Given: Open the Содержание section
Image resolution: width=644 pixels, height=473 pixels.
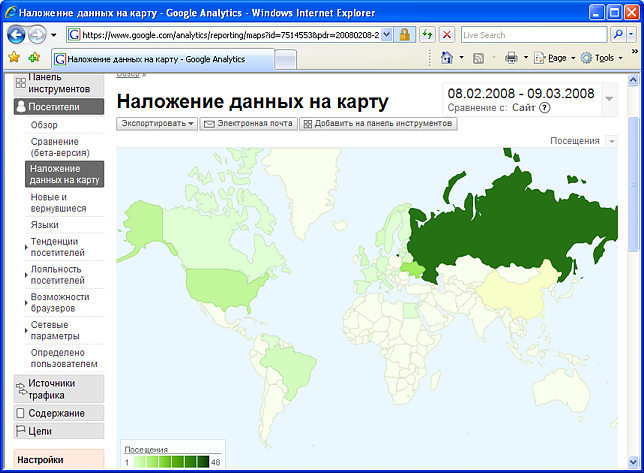Looking at the screenshot, I should click(x=59, y=413).
